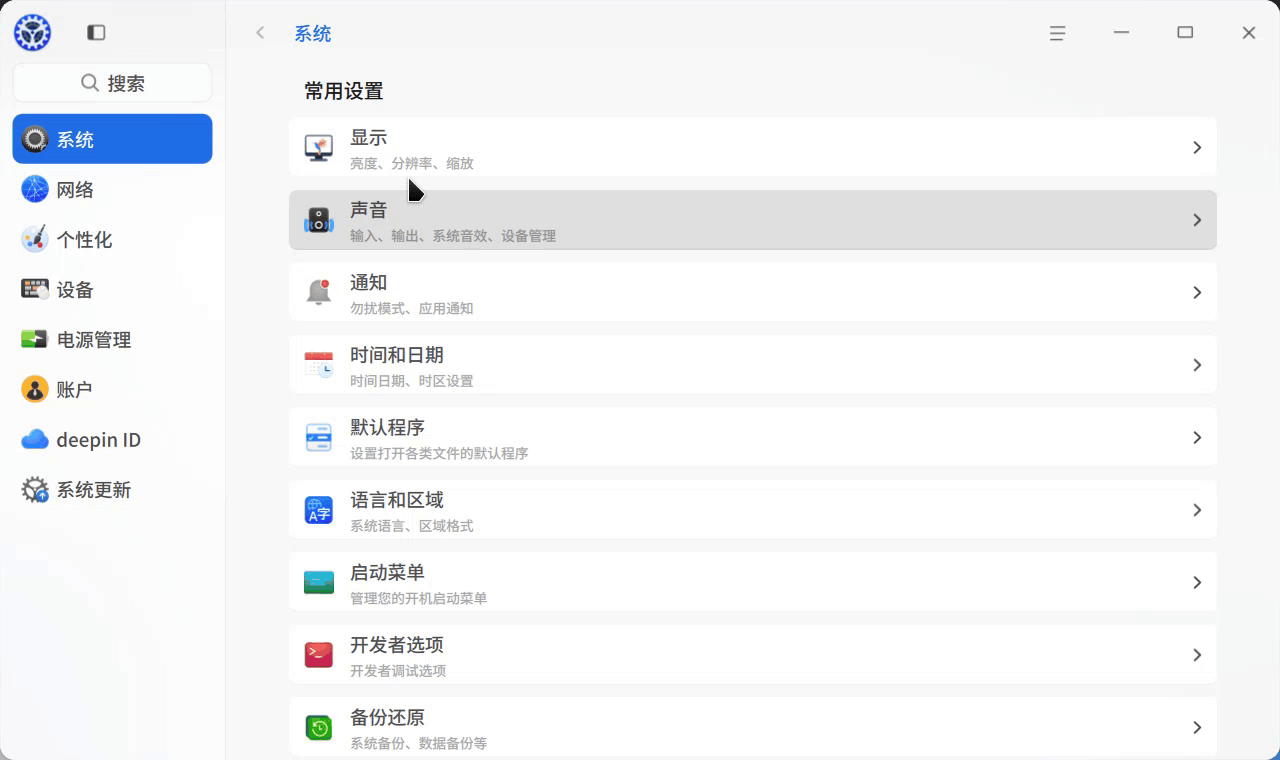
Task: Click the deepin ID cloud icon
Action: coord(35,439)
